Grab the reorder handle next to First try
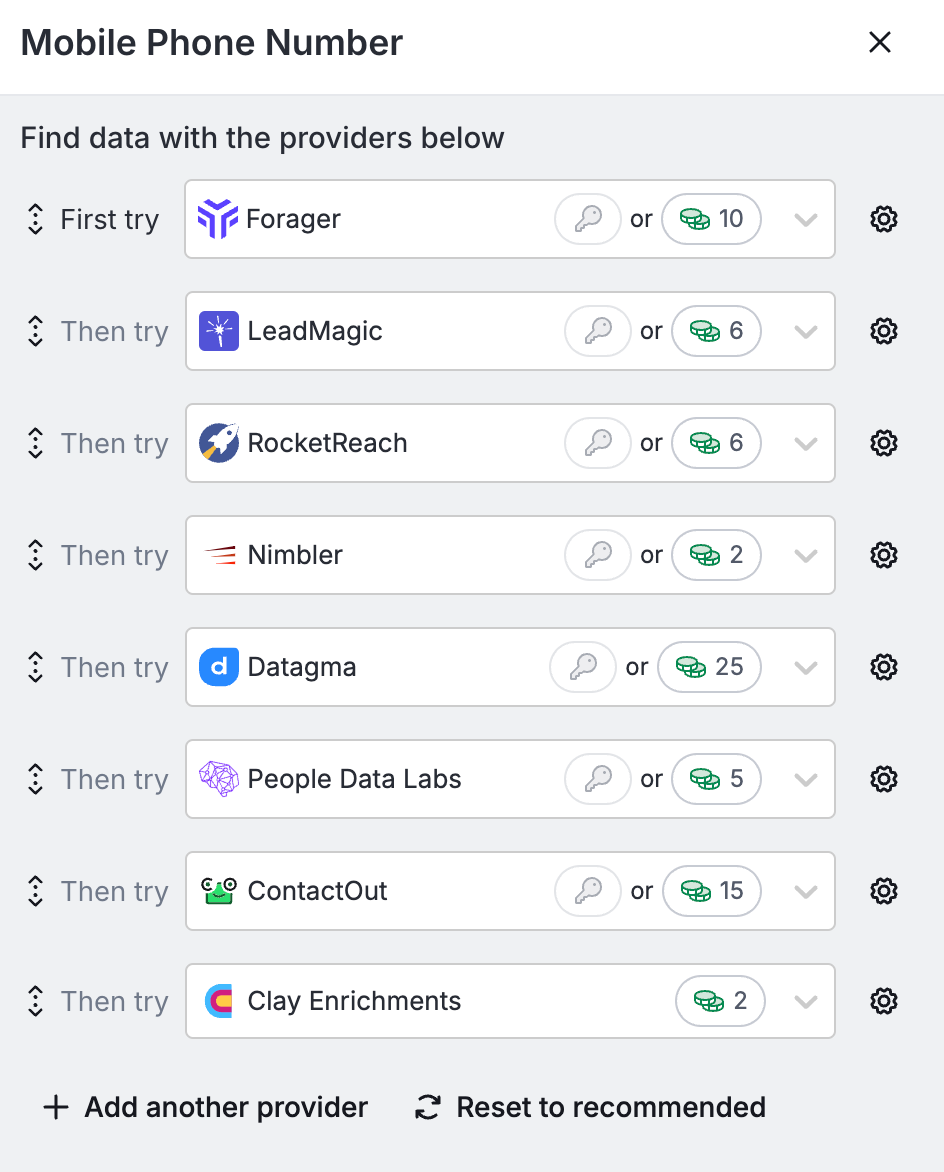The height and width of the screenshot is (1172, 944). coord(35,219)
